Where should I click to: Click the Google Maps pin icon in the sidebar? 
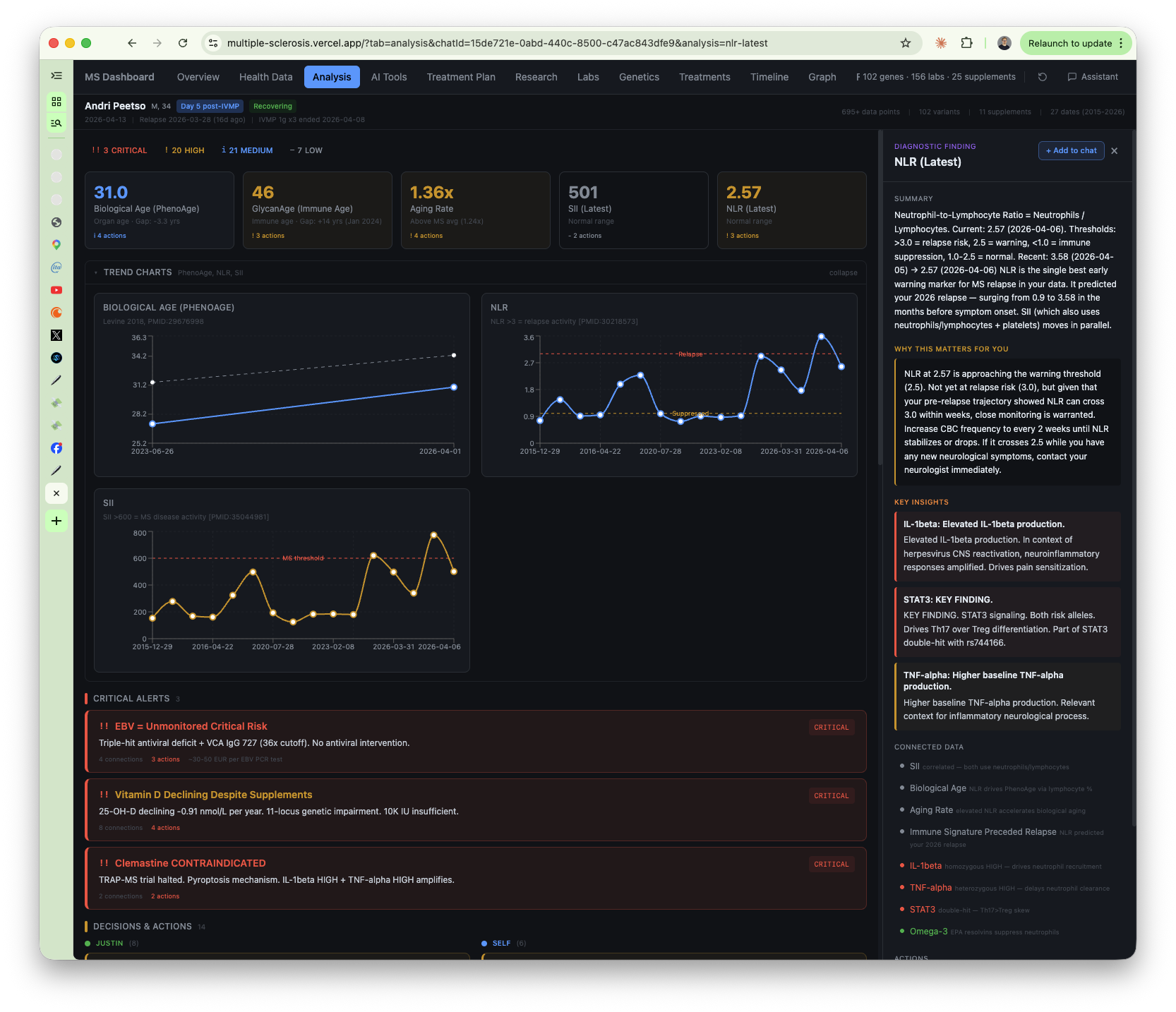point(56,245)
